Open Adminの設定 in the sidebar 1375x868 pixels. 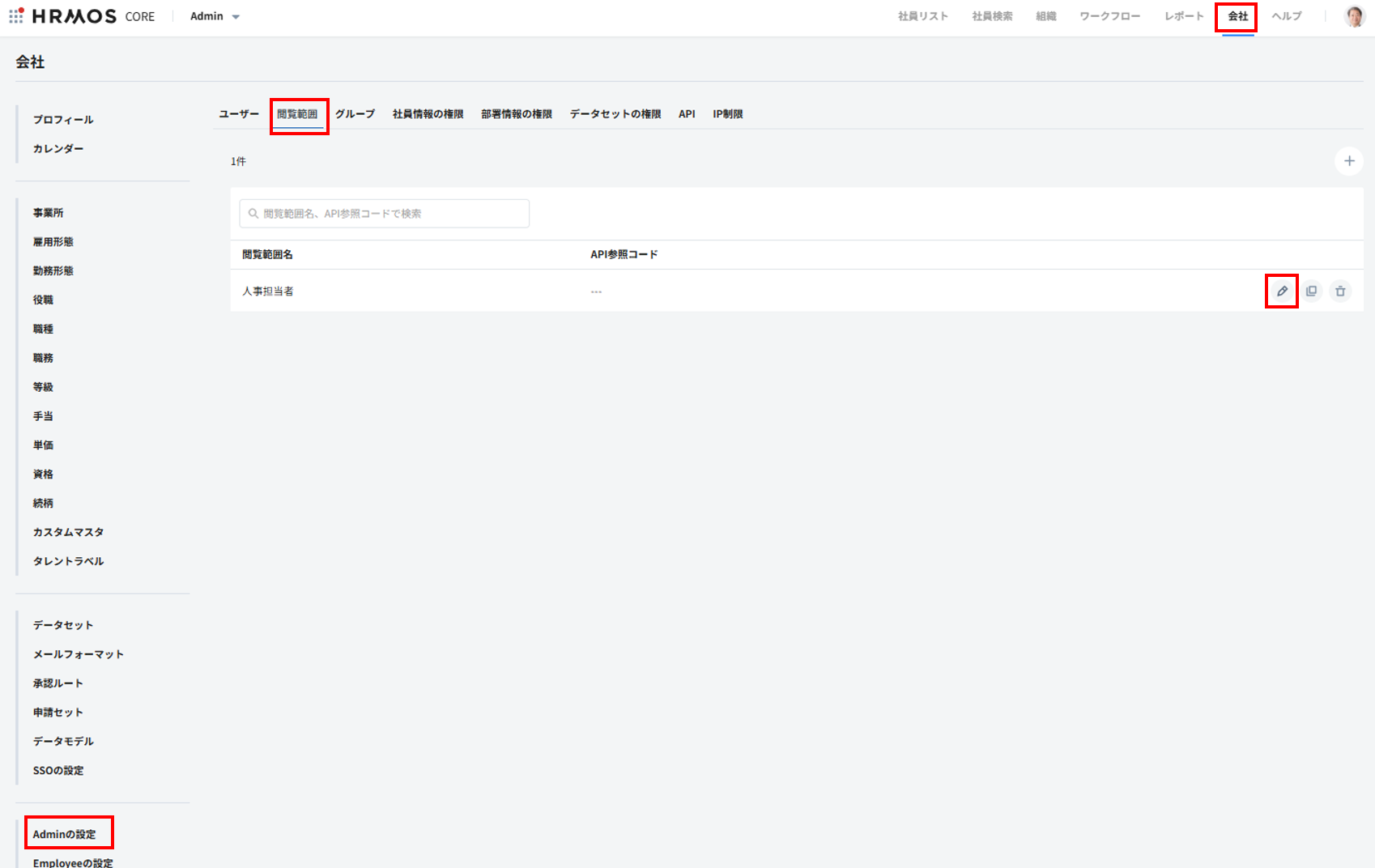65,834
